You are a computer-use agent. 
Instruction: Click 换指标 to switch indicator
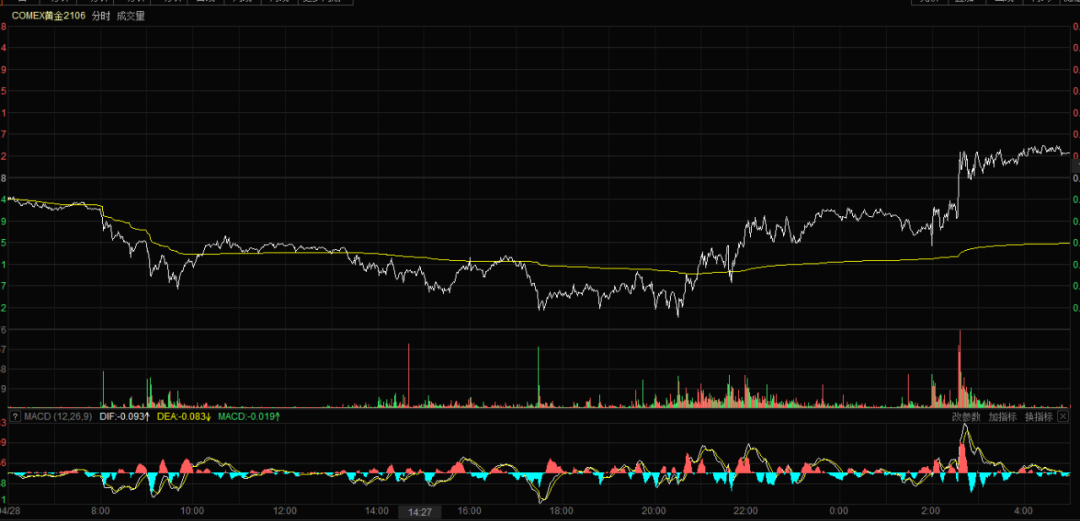click(1039, 416)
